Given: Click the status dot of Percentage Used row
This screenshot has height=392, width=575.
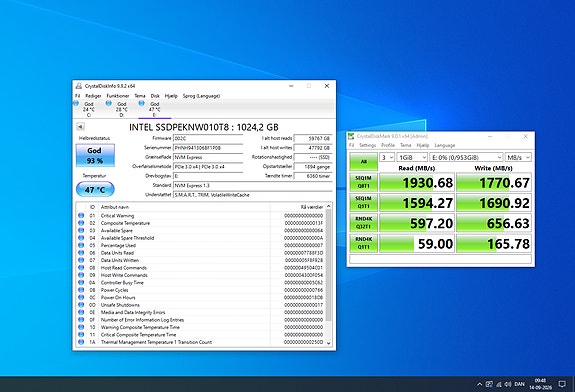Looking at the screenshot, I should (x=81, y=245).
